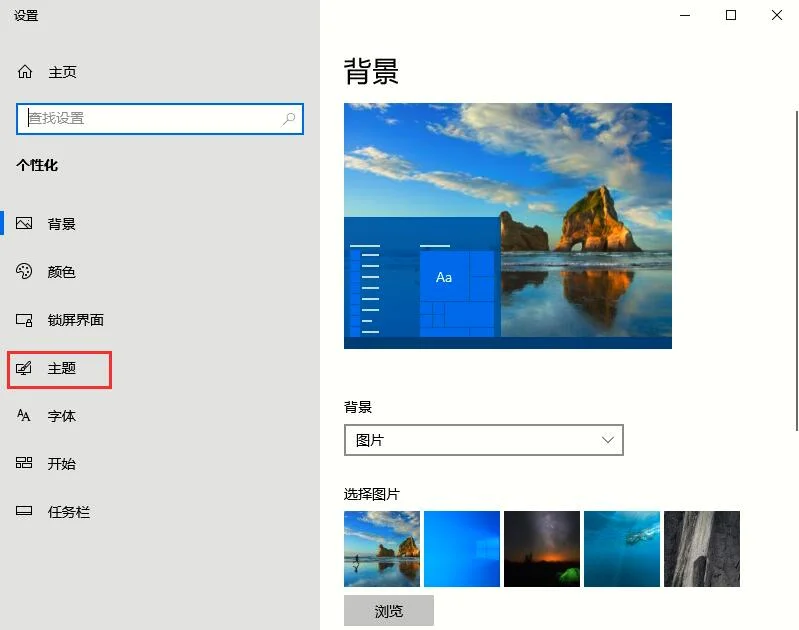Viewport: 799px width, 630px height.
Task: Click the 背景 page title heading
Action: pyautogui.click(x=371, y=71)
